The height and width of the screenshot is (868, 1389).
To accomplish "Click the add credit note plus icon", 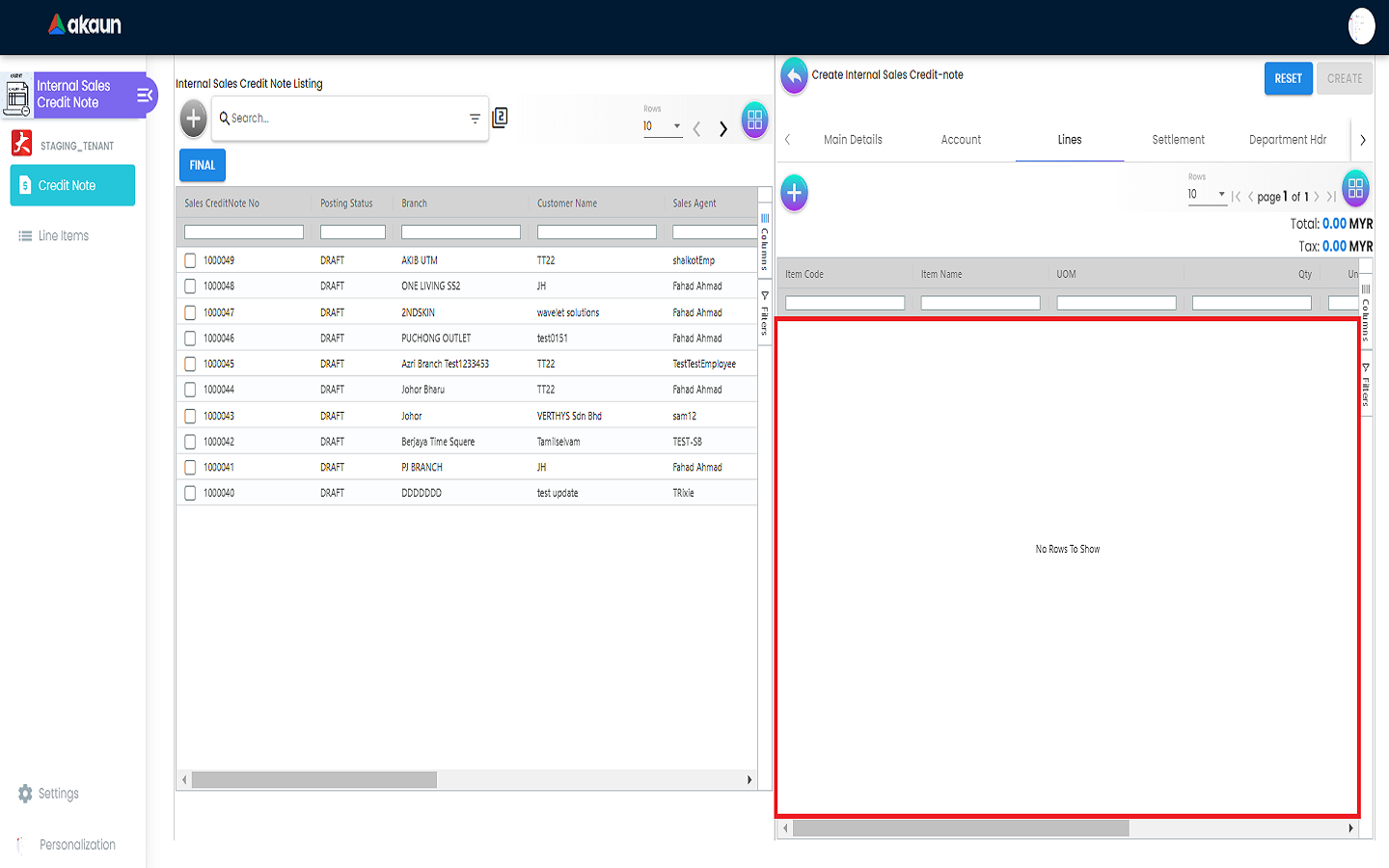I will 194,119.
